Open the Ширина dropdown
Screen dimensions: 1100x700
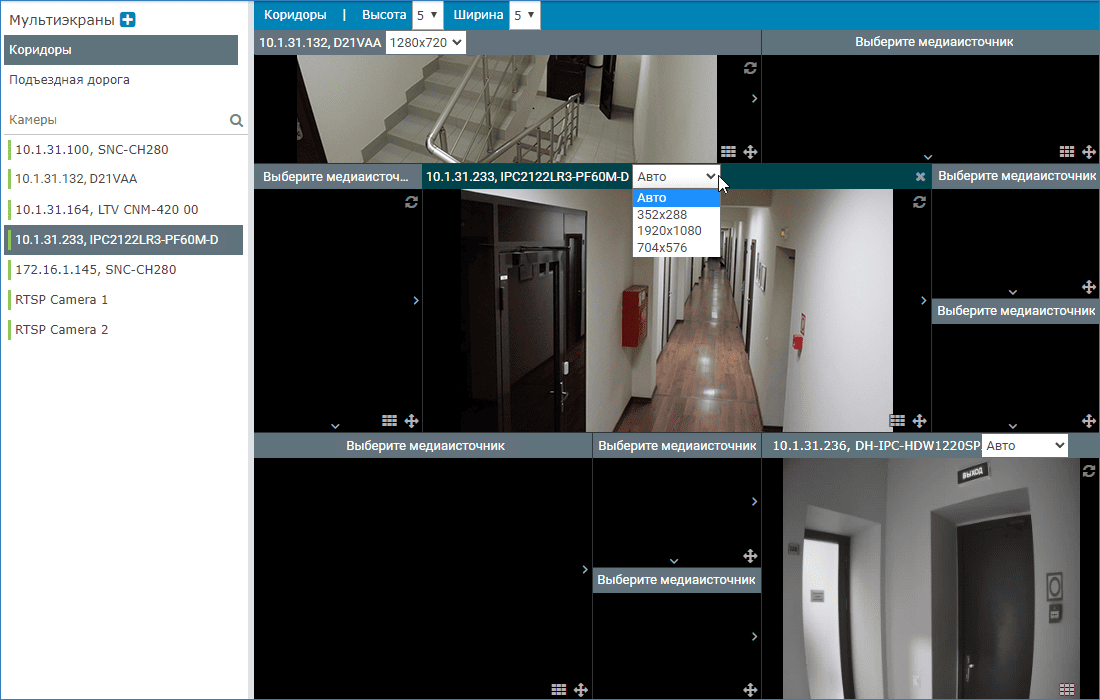click(525, 15)
